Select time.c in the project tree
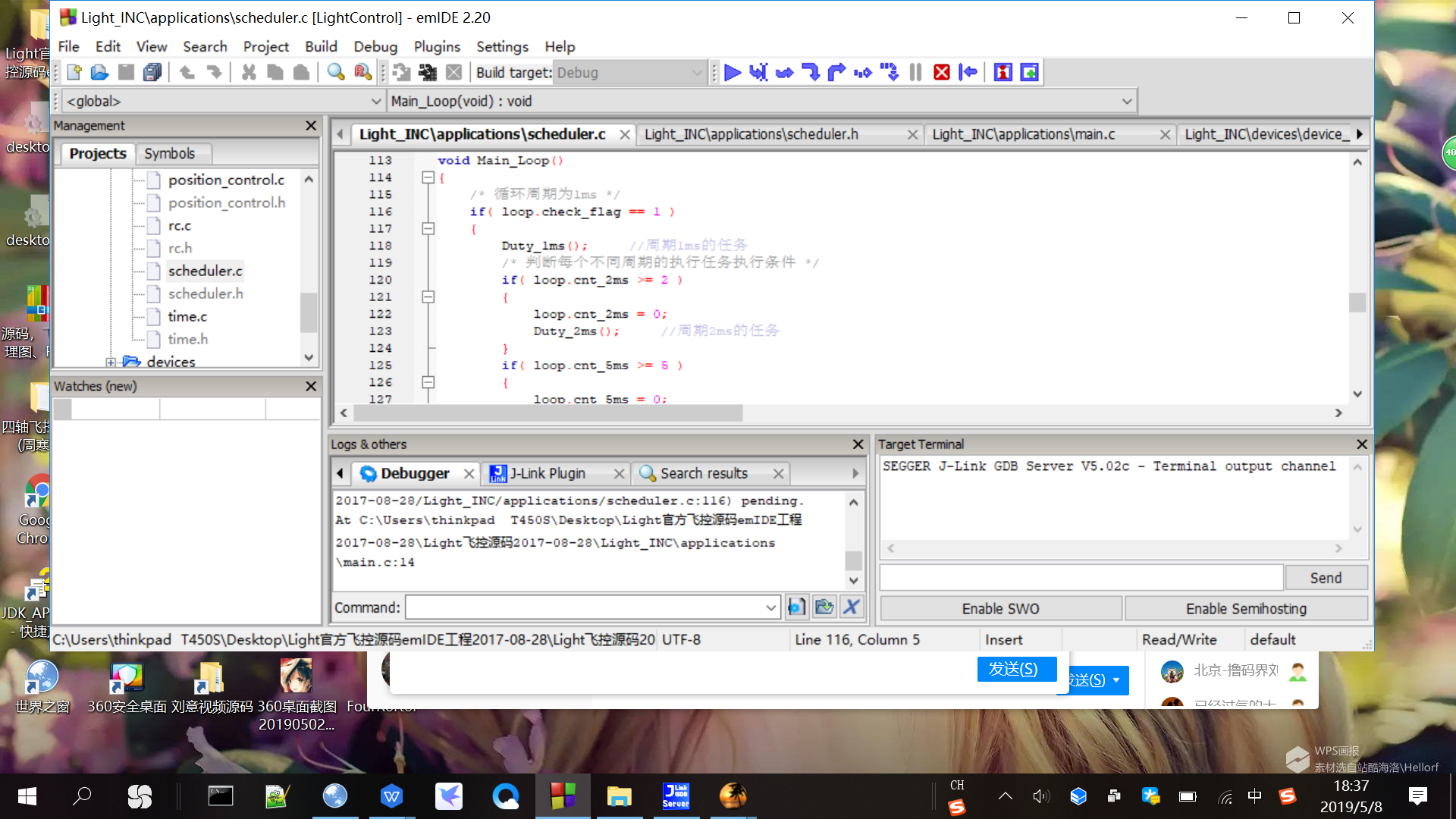This screenshot has height=819, width=1456. (187, 317)
